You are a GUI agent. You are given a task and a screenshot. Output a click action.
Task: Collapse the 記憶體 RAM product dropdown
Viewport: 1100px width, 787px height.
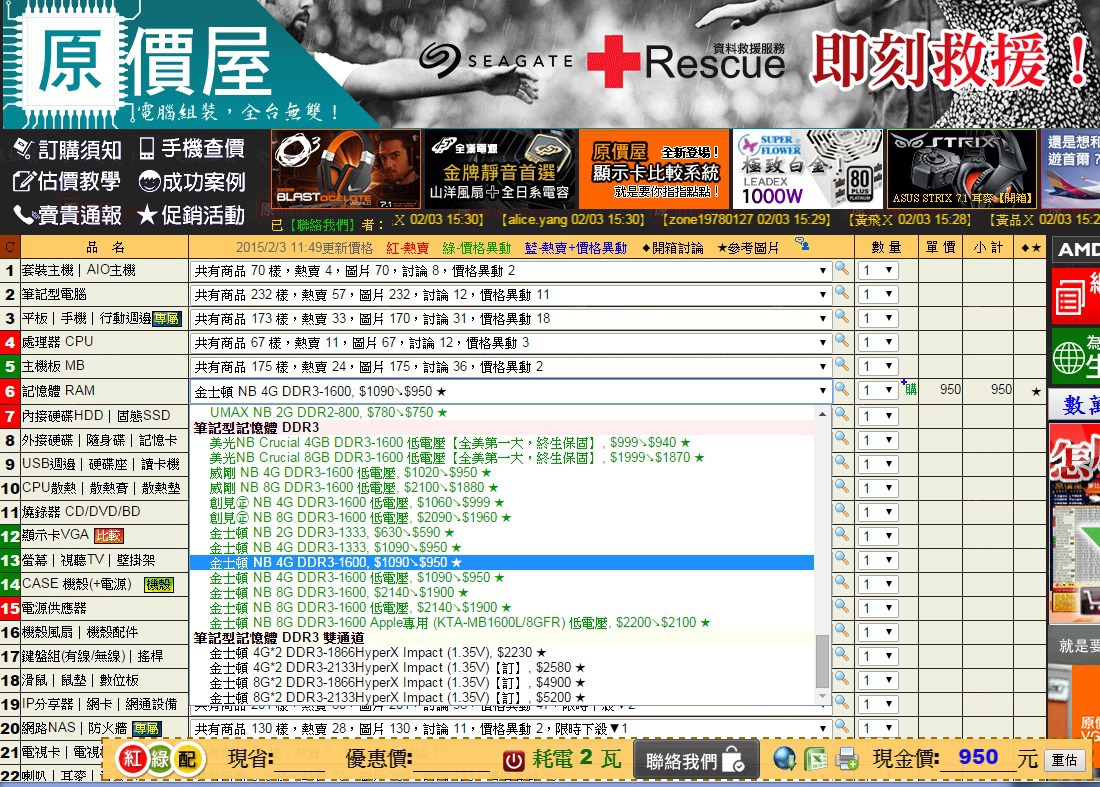click(x=510, y=391)
